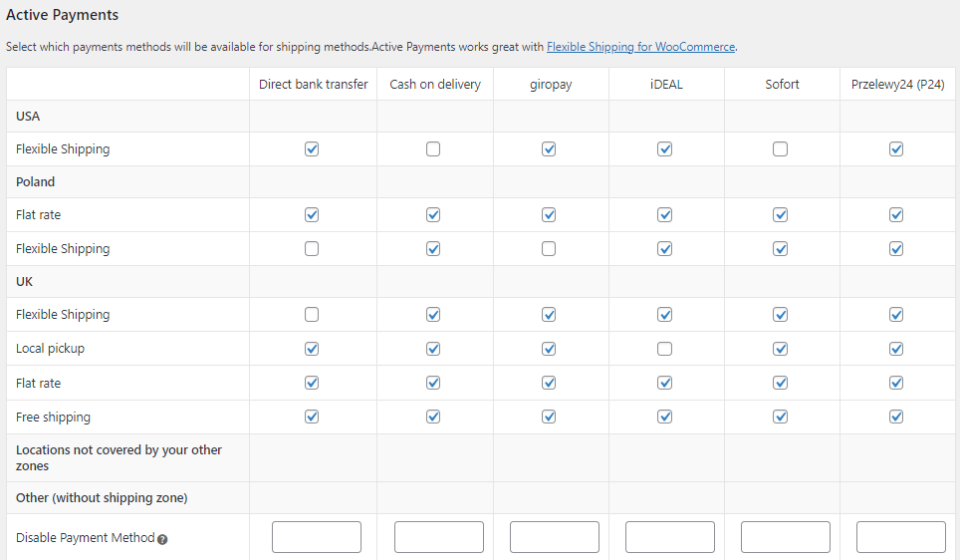The image size is (960, 560).
Task: Enable iDEAL for UK Local pickup
Action: tap(665, 349)
